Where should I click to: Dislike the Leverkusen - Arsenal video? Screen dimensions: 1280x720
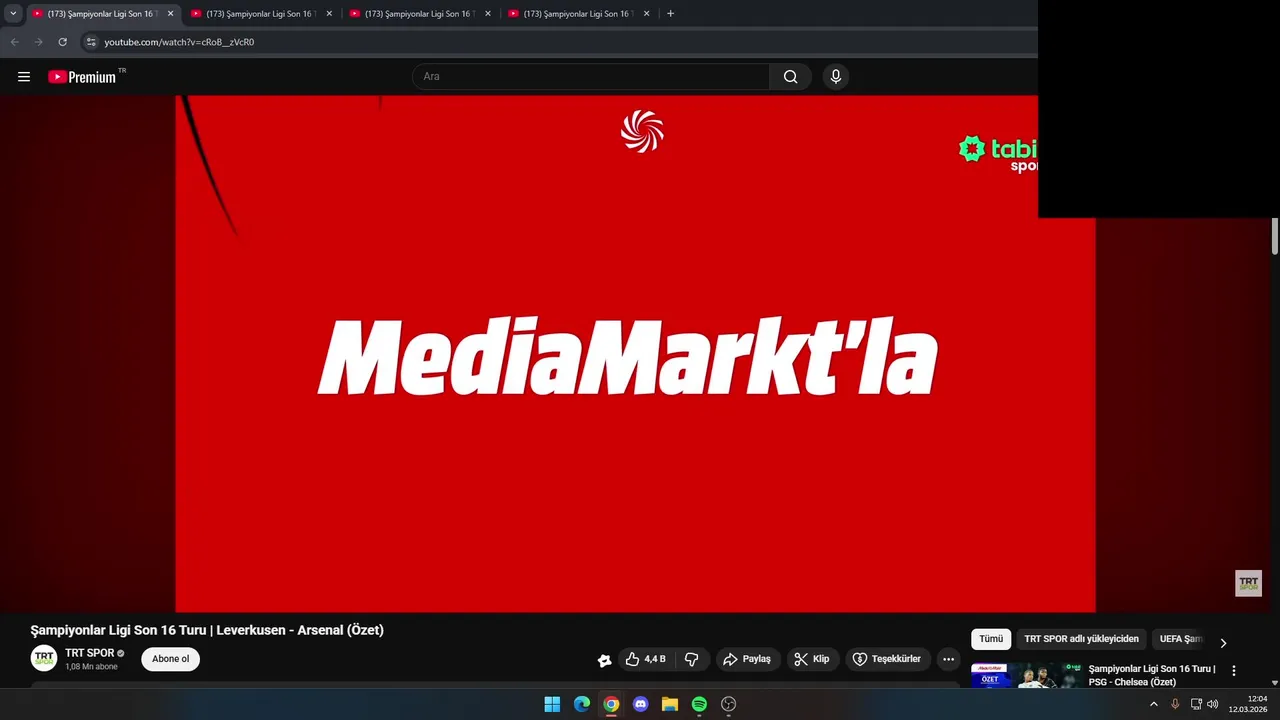coord(691,659)
